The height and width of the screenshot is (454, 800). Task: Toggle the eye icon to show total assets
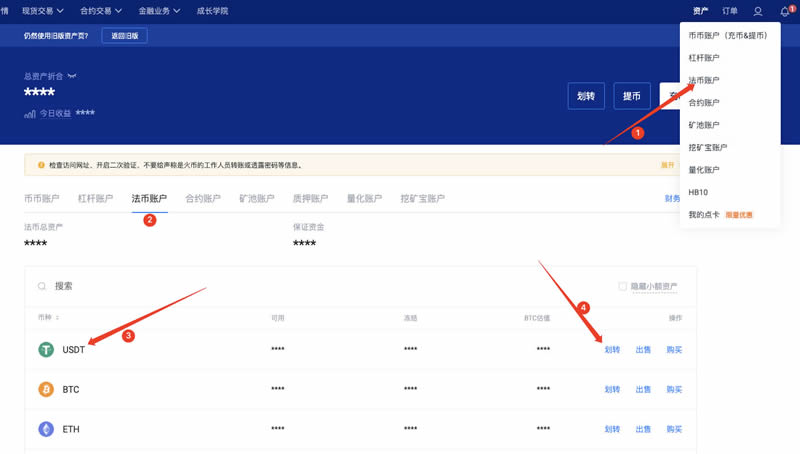[71, 76]
